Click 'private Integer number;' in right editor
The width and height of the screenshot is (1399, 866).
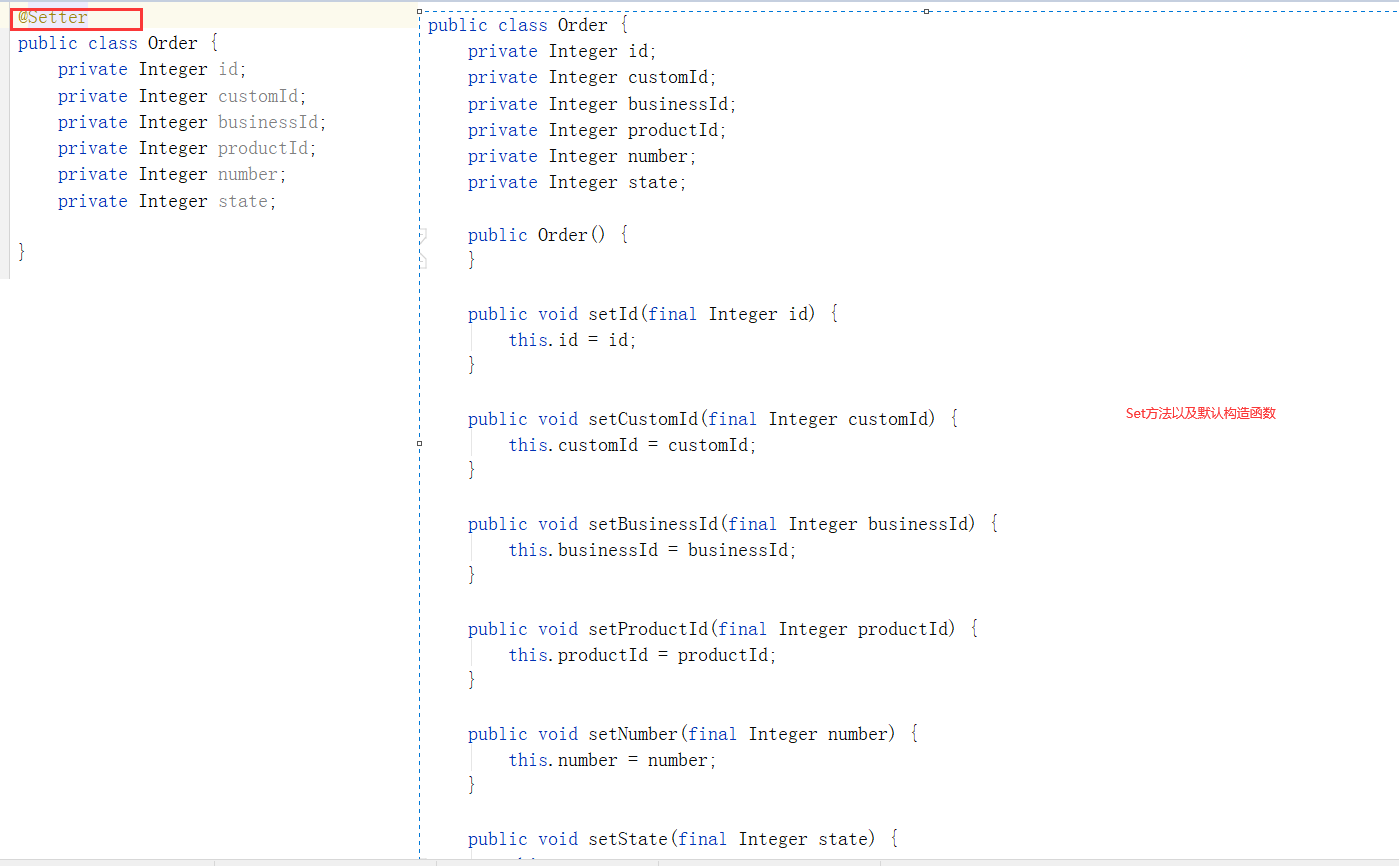(582, 156)
